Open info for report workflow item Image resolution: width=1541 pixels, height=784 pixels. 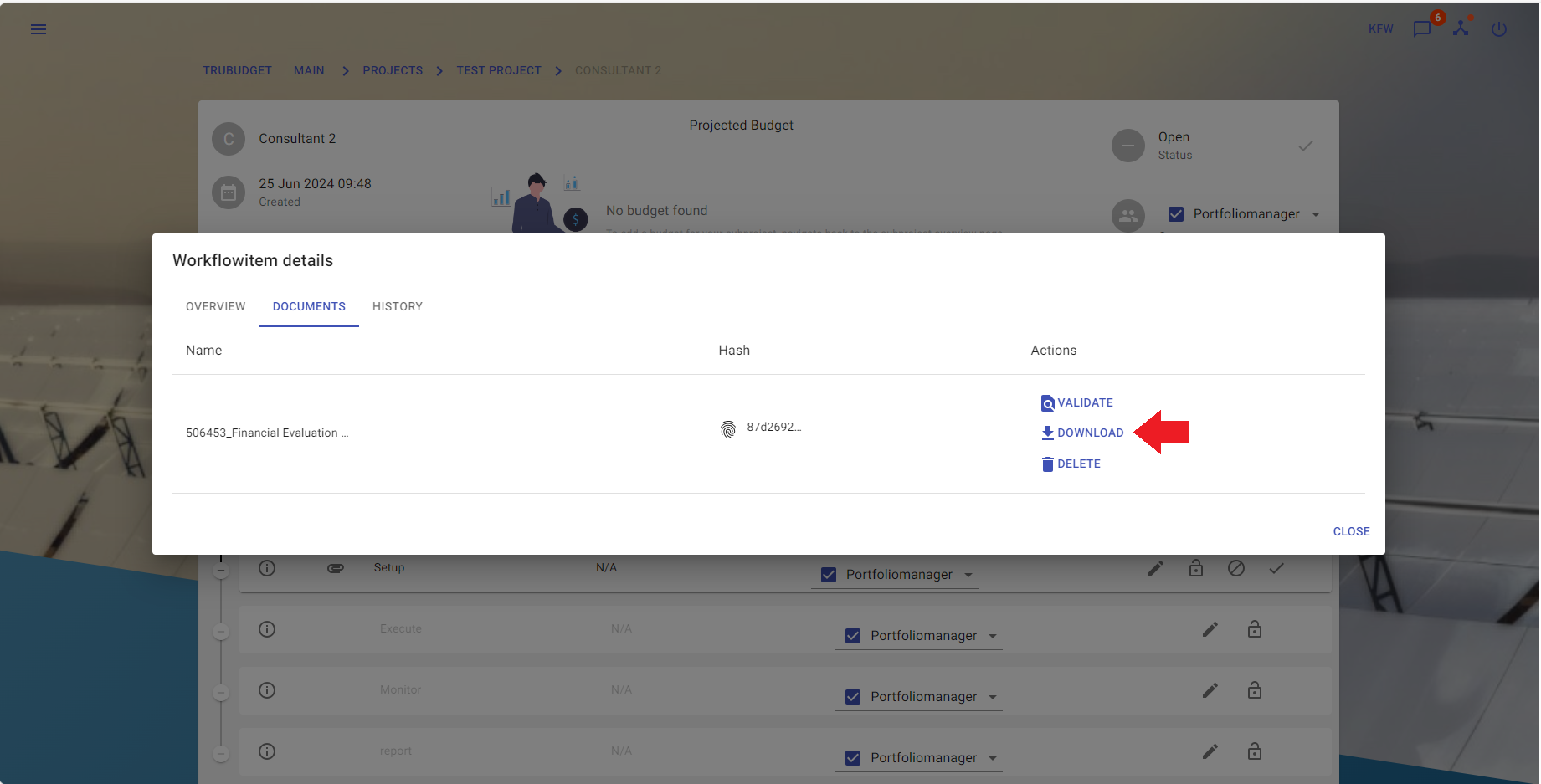pyautogui.click(x=267, y=751)
